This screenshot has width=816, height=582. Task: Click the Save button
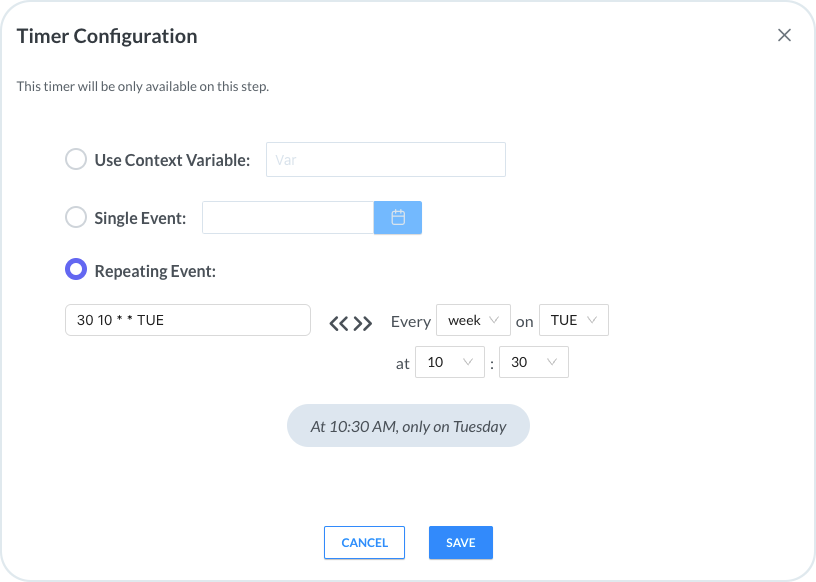[x=461, y=542]
